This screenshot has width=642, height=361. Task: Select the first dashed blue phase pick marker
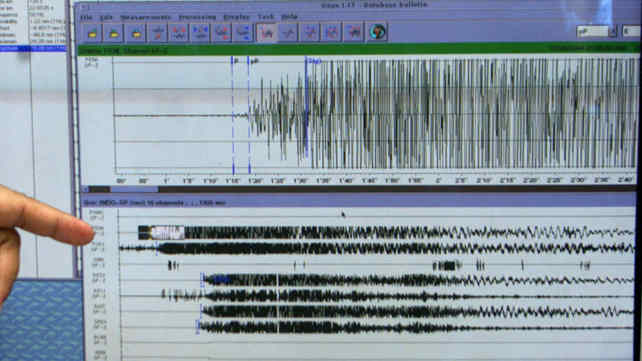coord(233,116)
